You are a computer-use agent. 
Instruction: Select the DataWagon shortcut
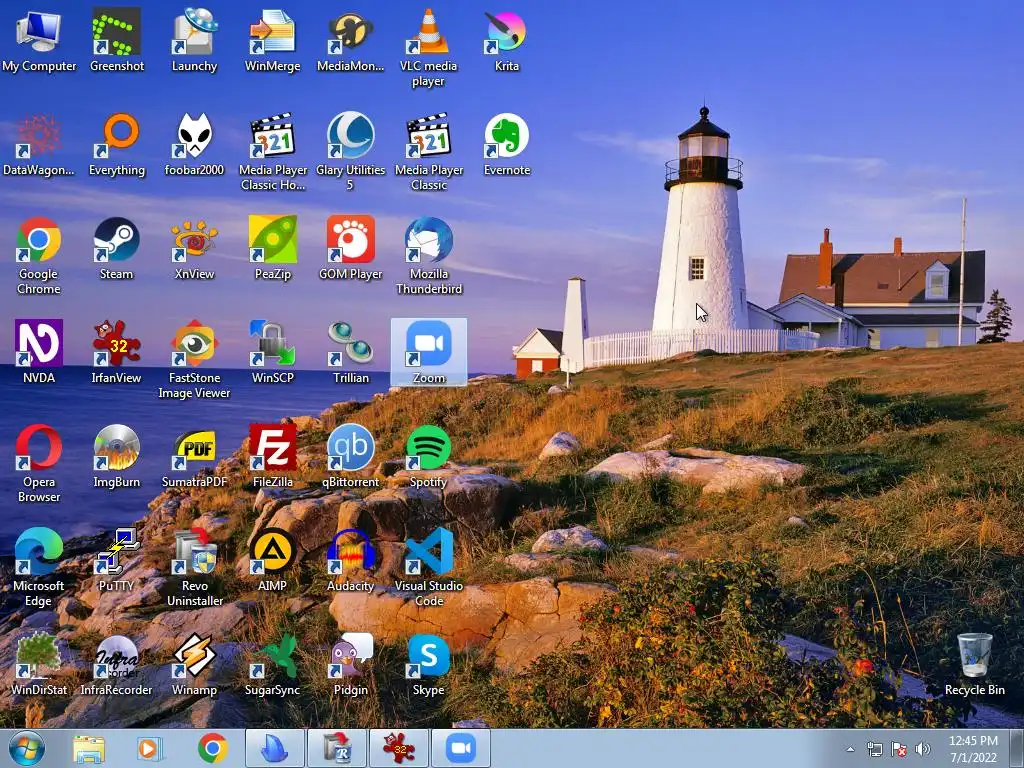click(x=39, y=144)
